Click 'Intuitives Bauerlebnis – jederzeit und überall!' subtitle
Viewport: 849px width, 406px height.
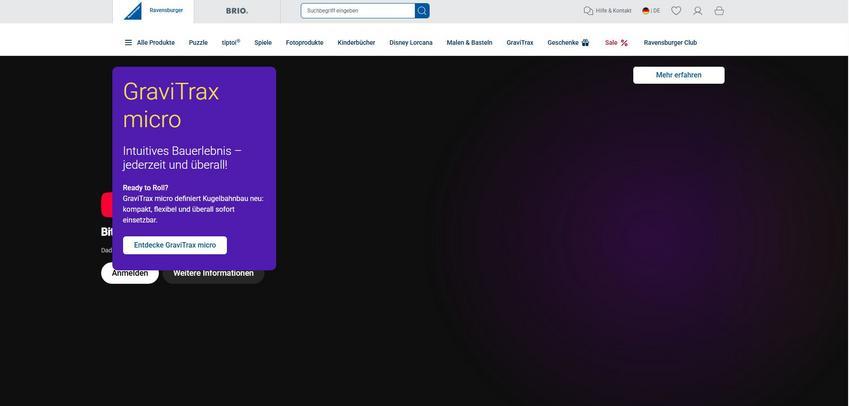(x=182, y=158)
